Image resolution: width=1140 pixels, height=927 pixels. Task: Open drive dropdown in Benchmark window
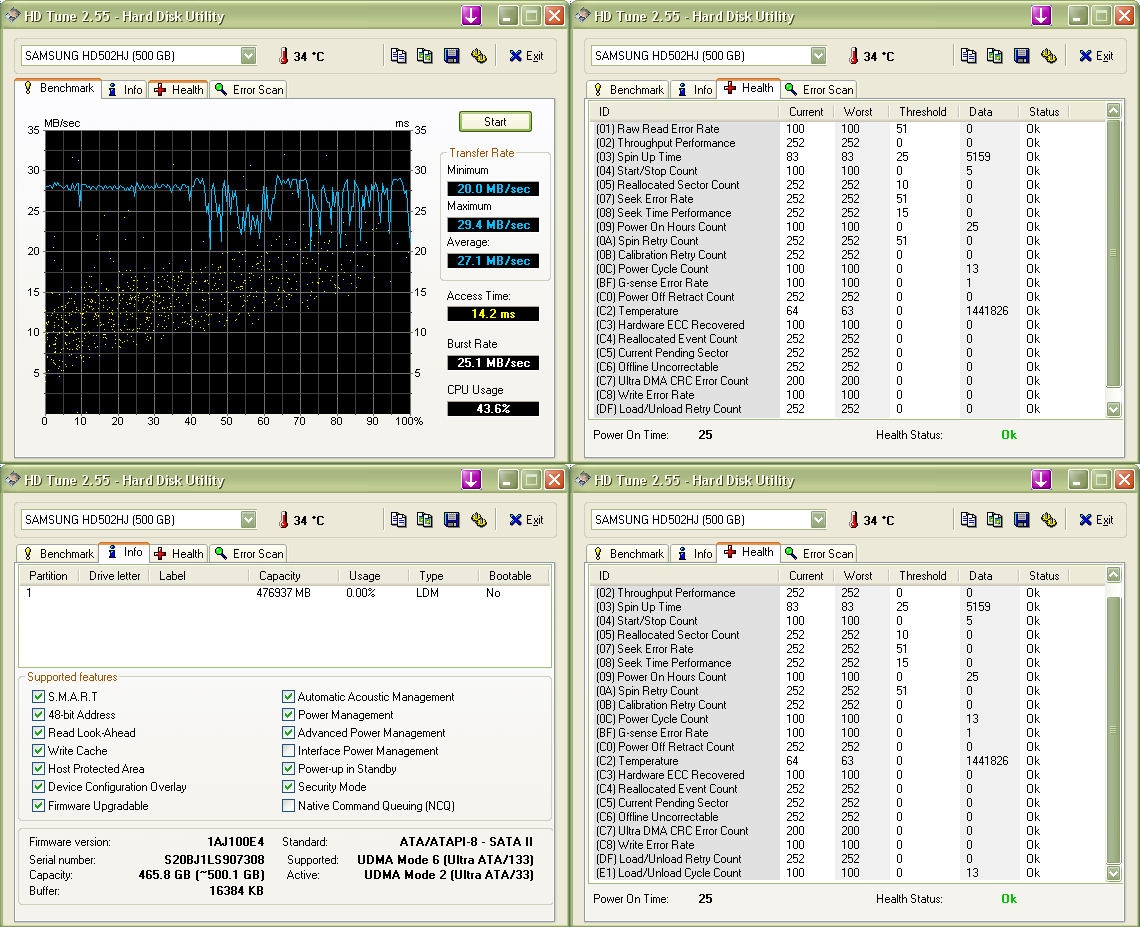(249, 55)
